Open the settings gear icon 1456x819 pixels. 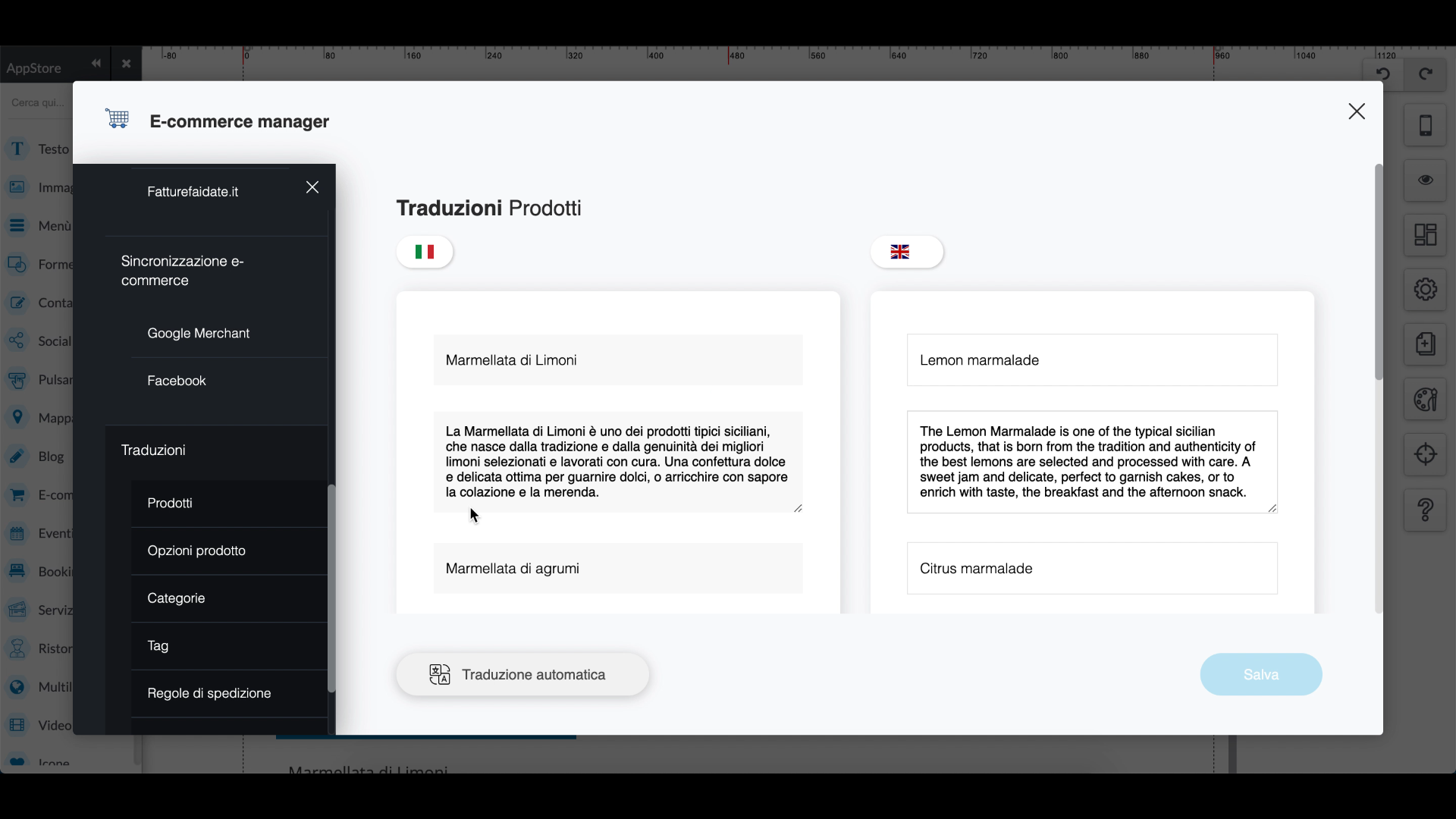coord(1425,289)
